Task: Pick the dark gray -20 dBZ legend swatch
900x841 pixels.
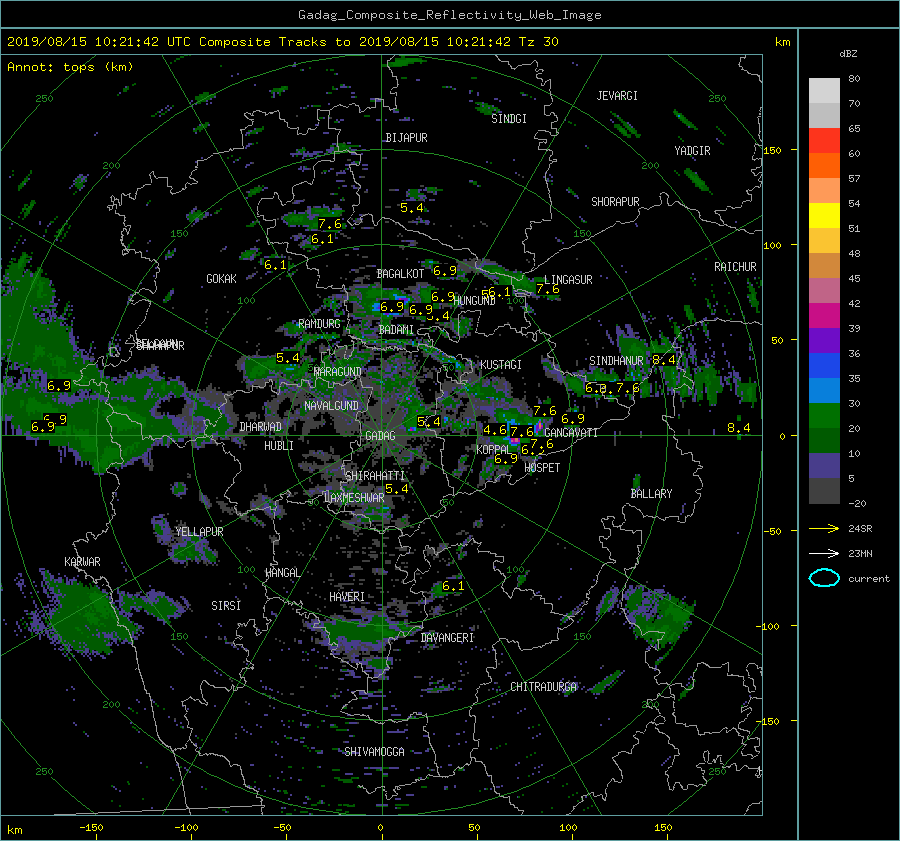Action: click(824, 491)
